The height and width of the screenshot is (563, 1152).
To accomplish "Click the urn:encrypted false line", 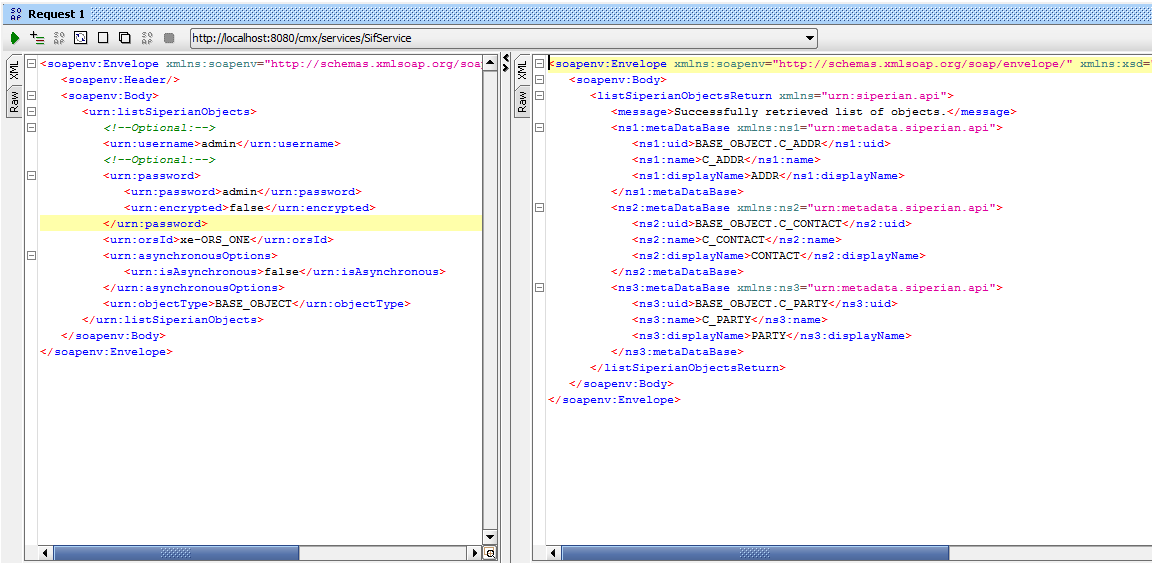I will click(x=249, y=208).
